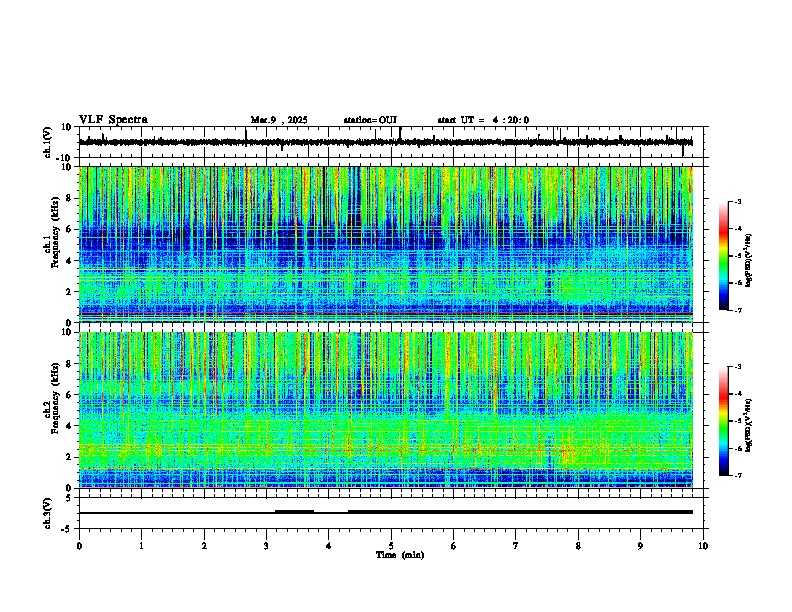Screen dimensions: 792x612
Task: Click the "8" tick on the Time axis
Action: pos(578,546)
